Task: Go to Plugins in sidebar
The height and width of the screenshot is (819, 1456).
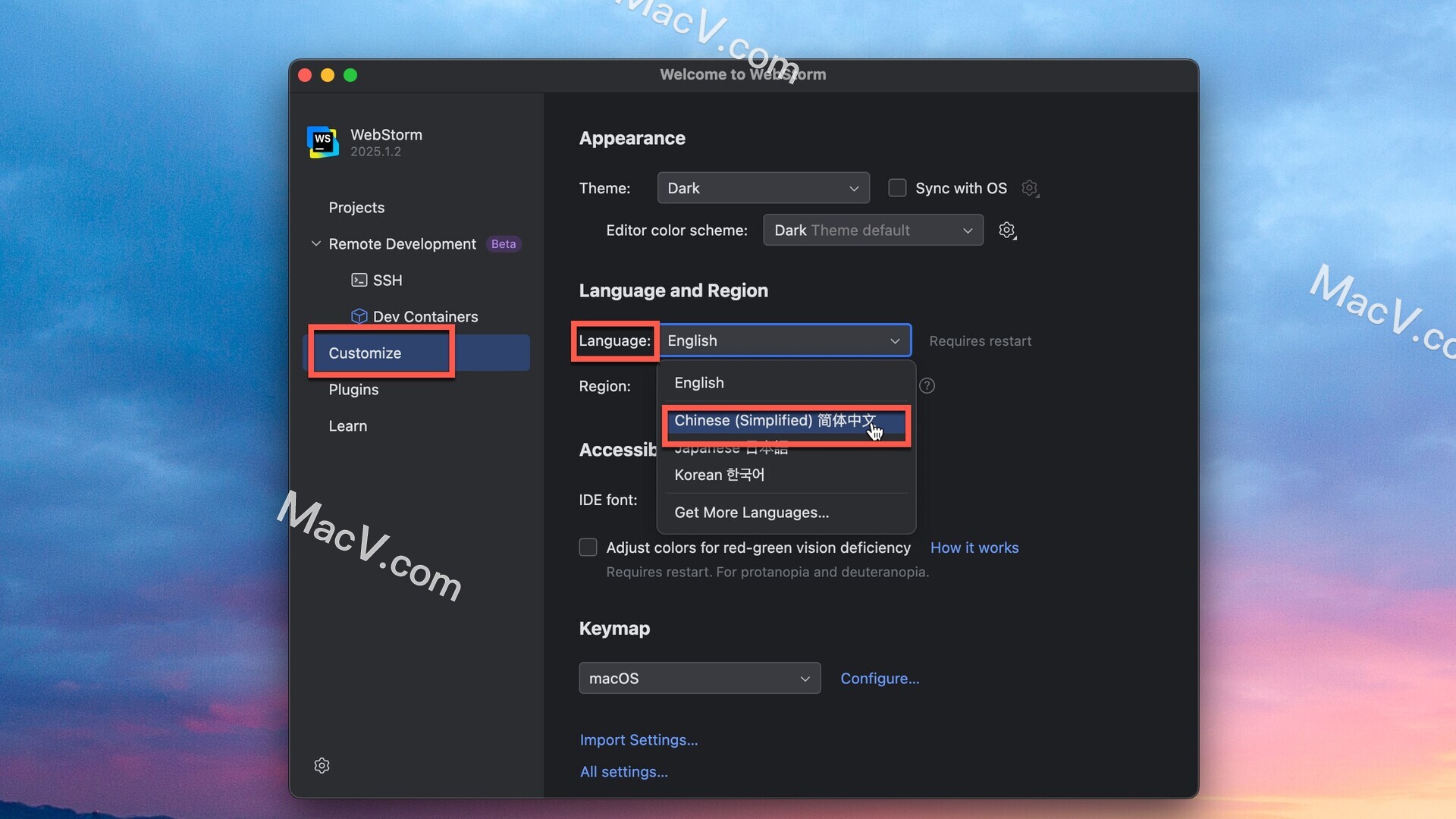Action: [353, 390]
